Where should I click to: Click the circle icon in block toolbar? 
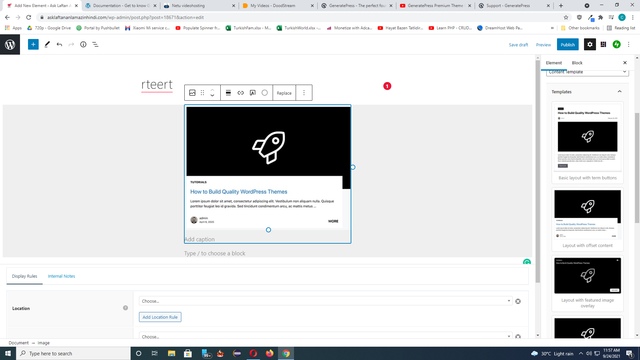click(264, 93)
